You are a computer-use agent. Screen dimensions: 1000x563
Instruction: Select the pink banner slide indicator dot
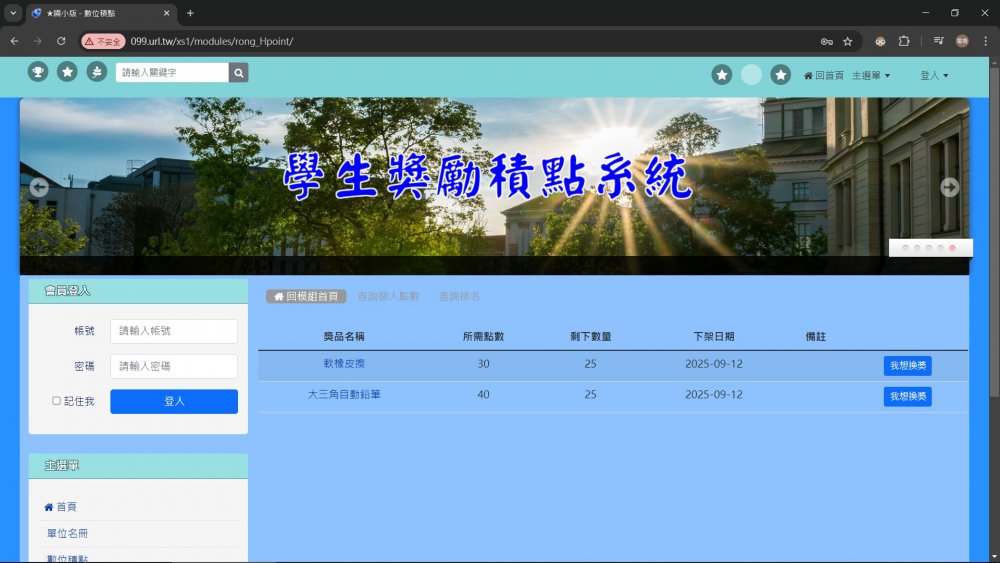pos(952,247)
